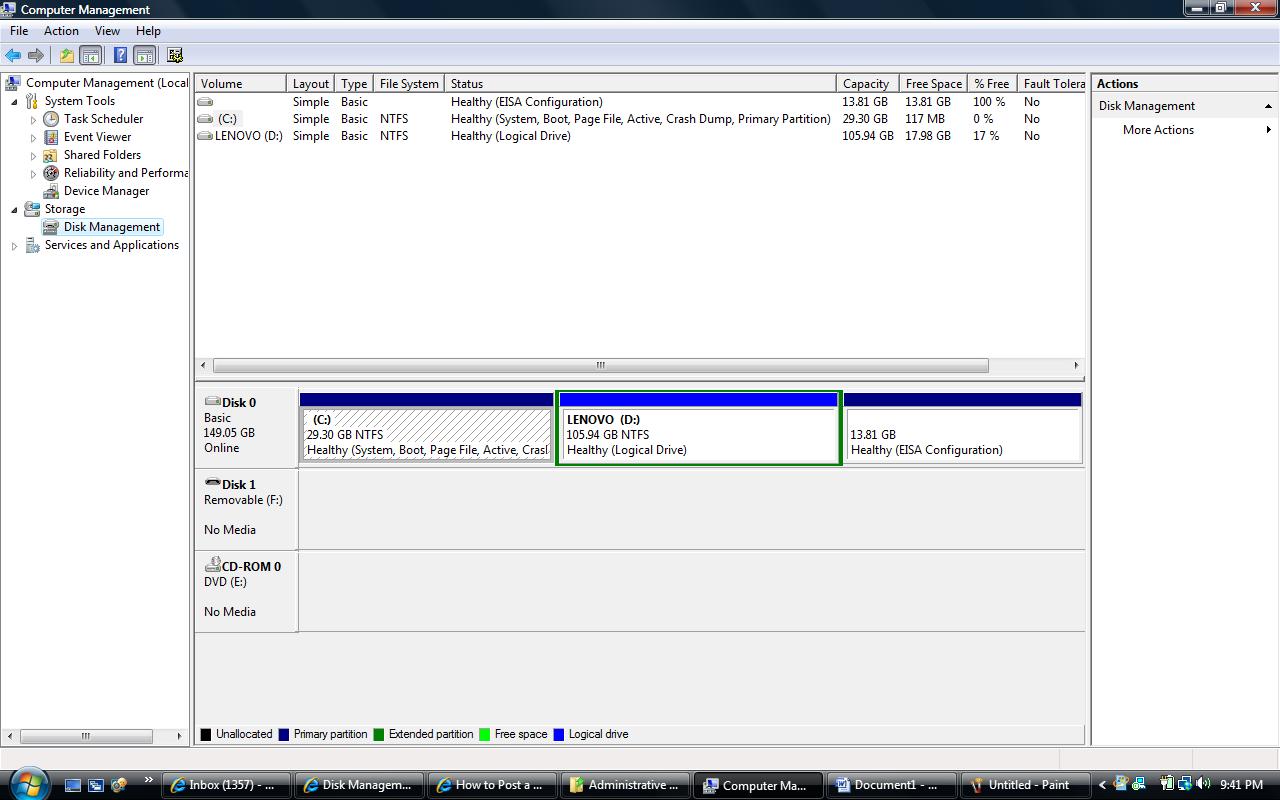
Task: Click the Task Scheduler clock icon
Action: [51, 119]
